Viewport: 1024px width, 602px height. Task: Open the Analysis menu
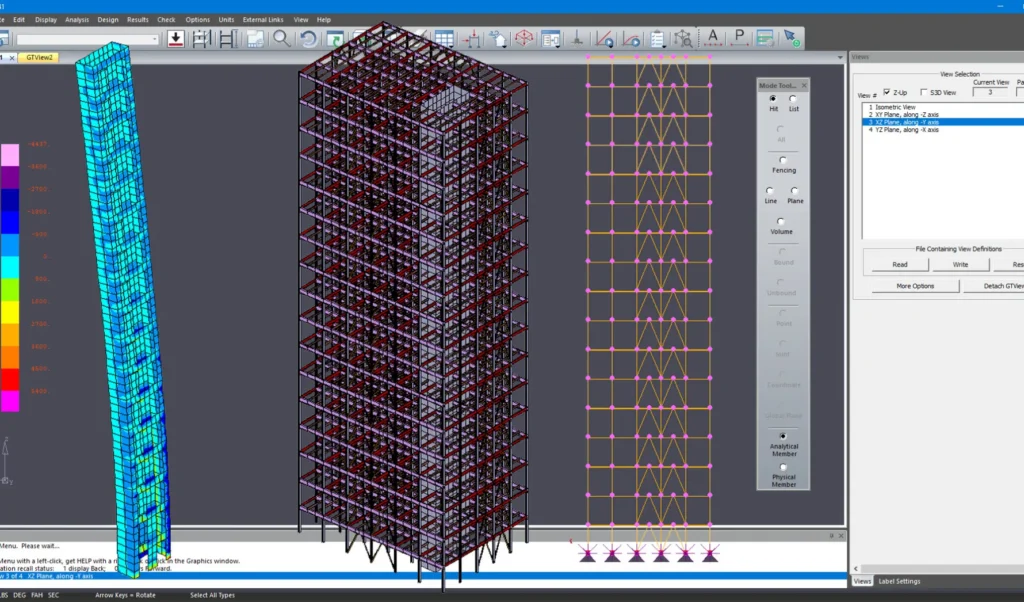(x=76, y=19)
